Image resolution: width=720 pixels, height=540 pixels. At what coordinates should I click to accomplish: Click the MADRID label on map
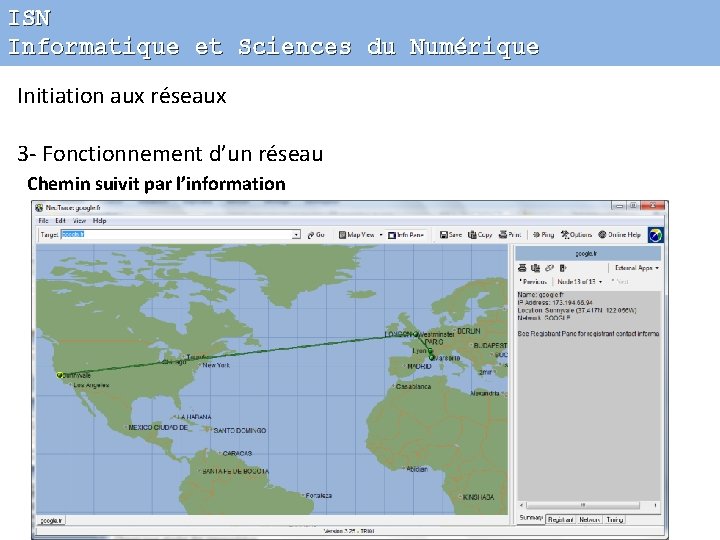point(419,366)
